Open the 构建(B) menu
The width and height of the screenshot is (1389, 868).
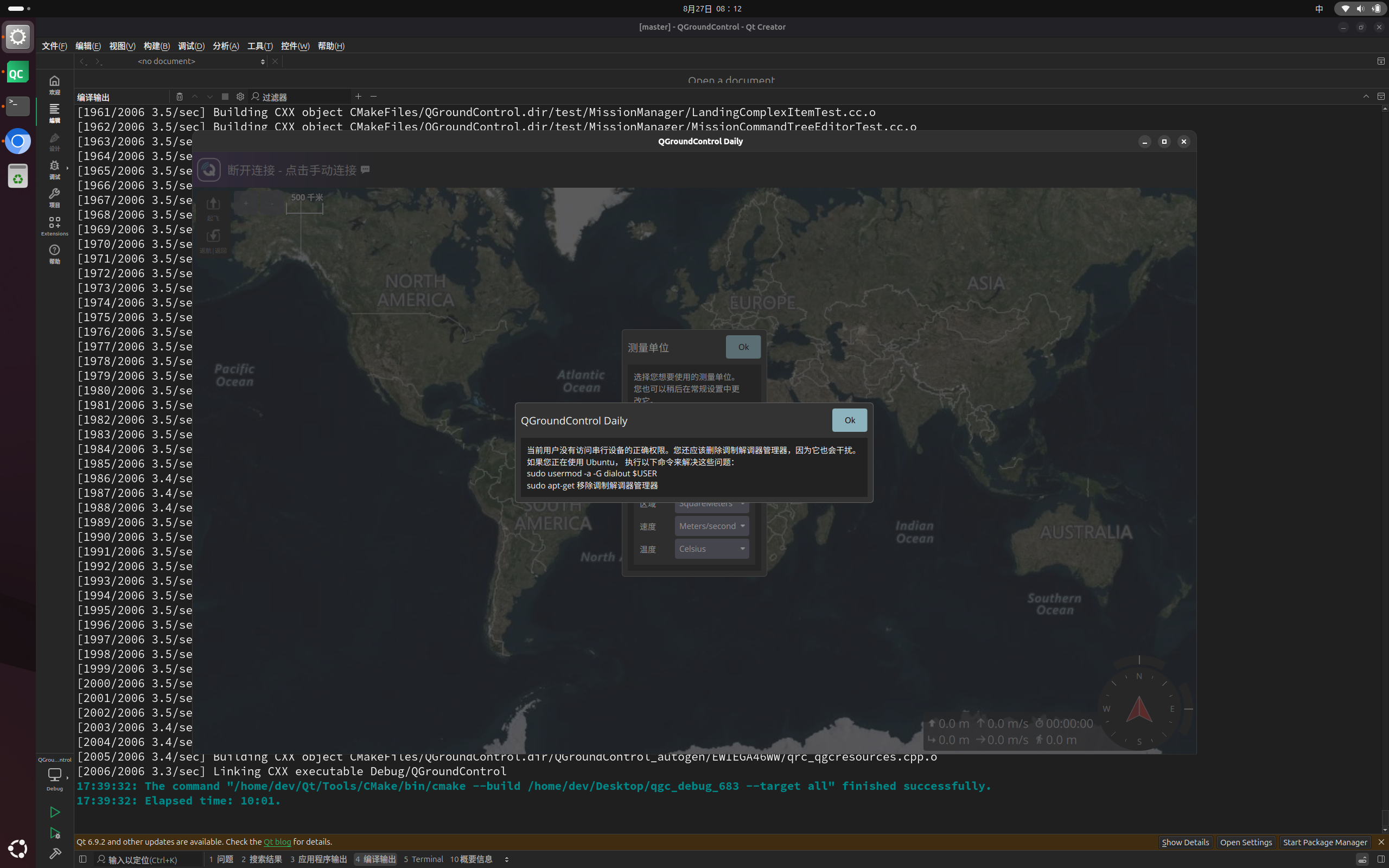pyautogui.click(x=157, y=46)
